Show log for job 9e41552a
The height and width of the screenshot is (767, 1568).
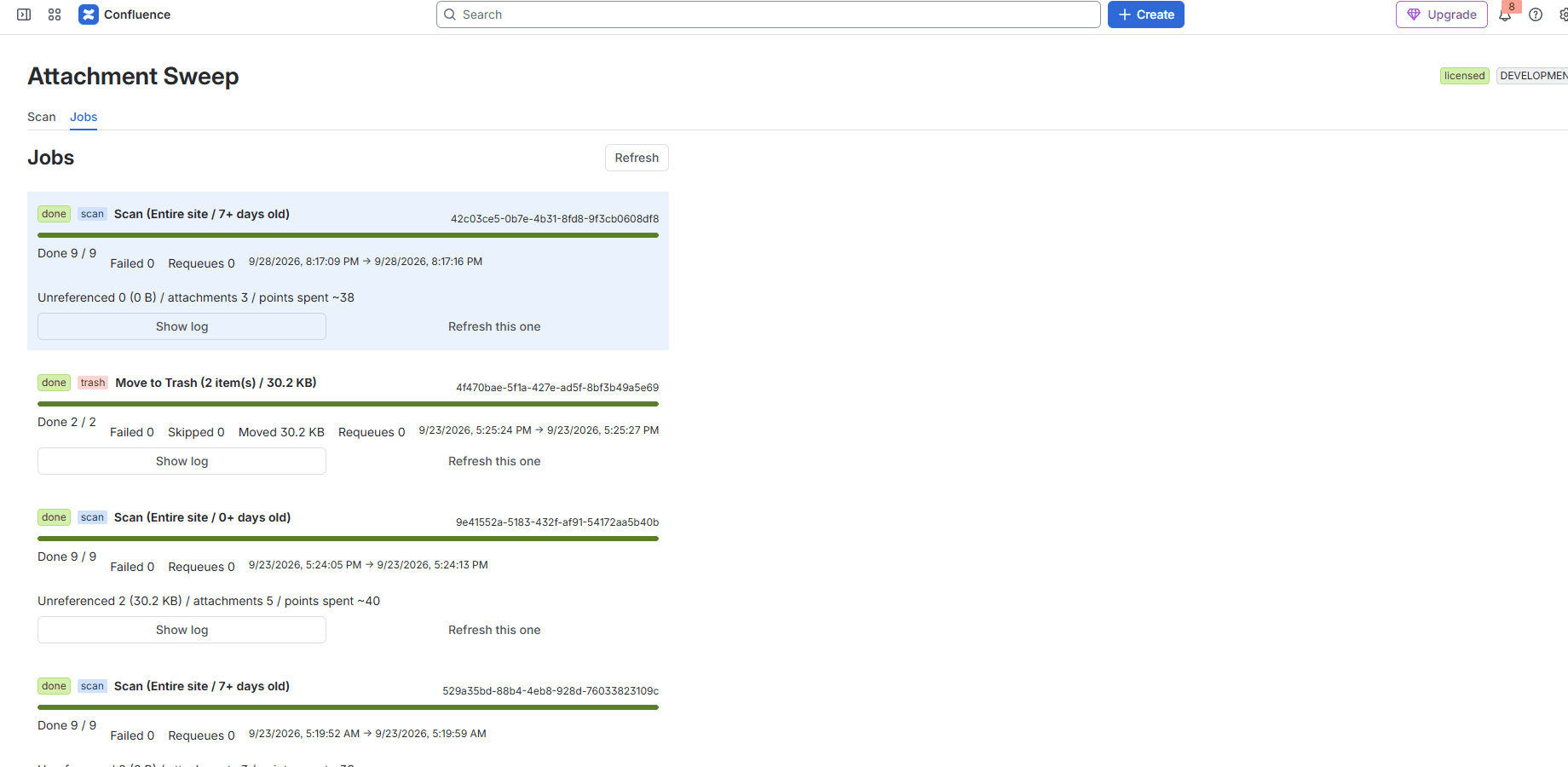(182, 630)
